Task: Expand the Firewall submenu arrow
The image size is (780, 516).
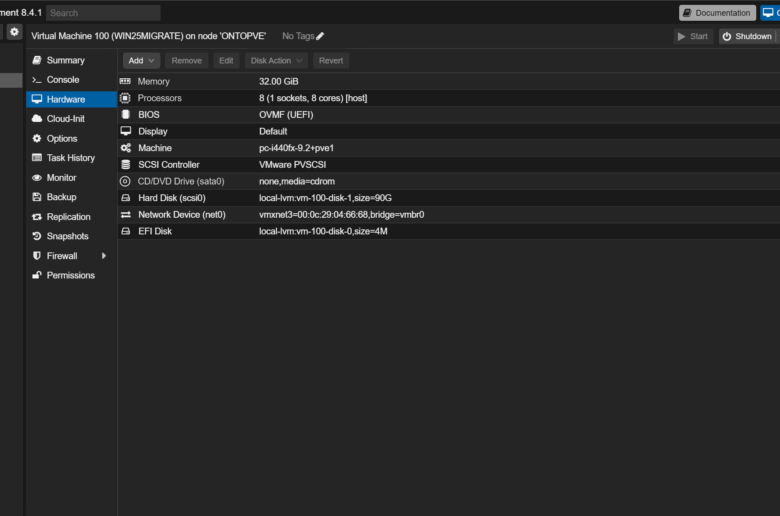Action: coord(104,256)
